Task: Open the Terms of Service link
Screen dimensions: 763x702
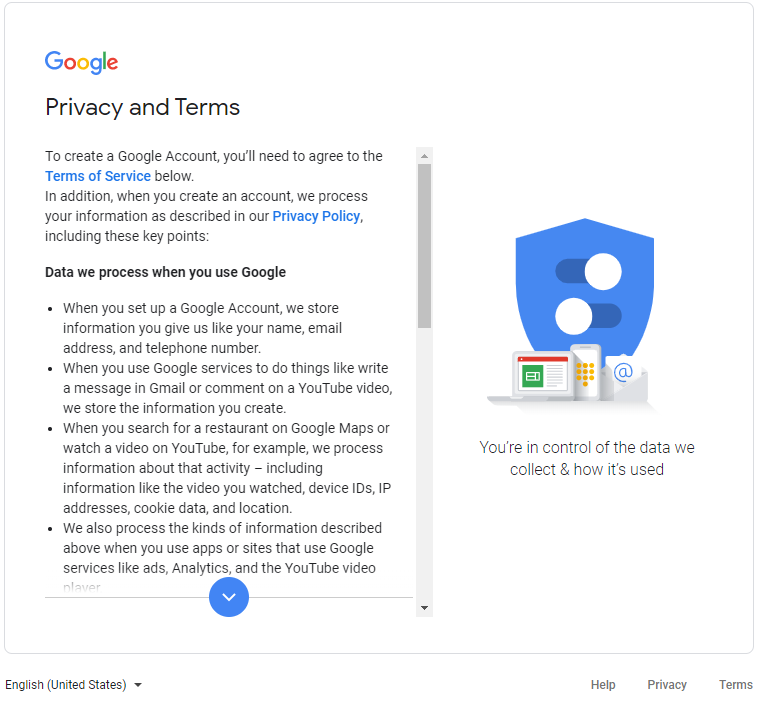Action: click(x=98, y=177)
